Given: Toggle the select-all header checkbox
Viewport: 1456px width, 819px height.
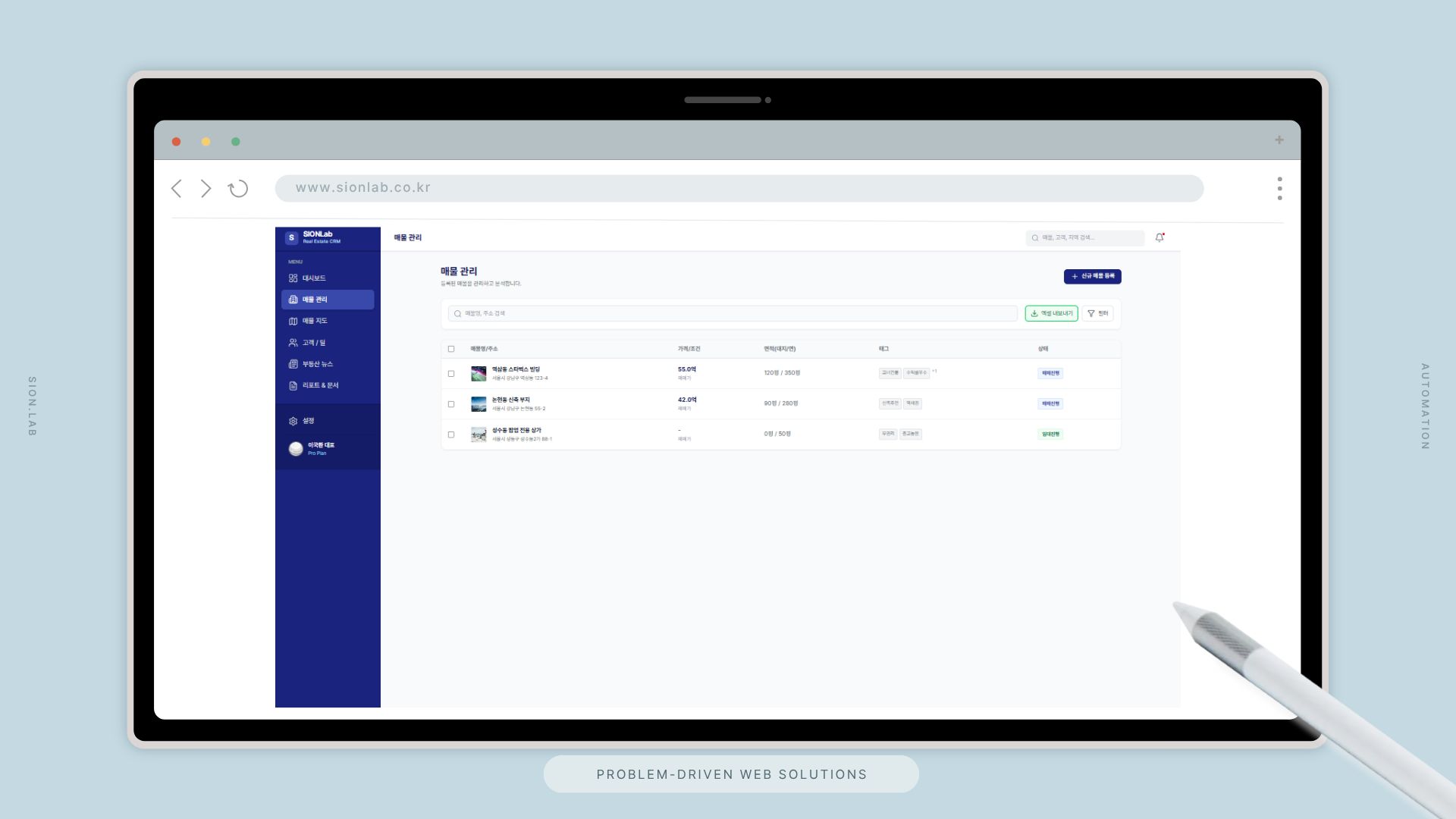Looking at the screenshot, I should (x=451, y=349).
